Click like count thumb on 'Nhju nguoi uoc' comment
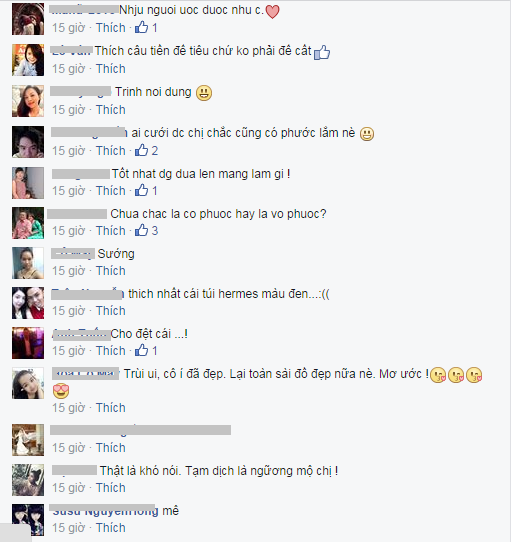The width and height of the screenshot is (511, 542). coord(141,27)
